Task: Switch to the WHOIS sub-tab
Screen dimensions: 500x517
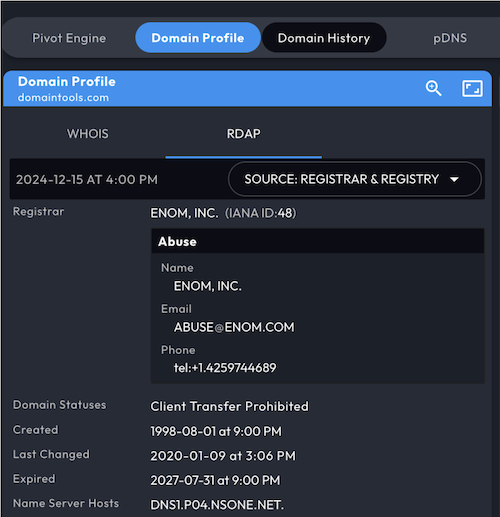Action: [x=88, y=134]
